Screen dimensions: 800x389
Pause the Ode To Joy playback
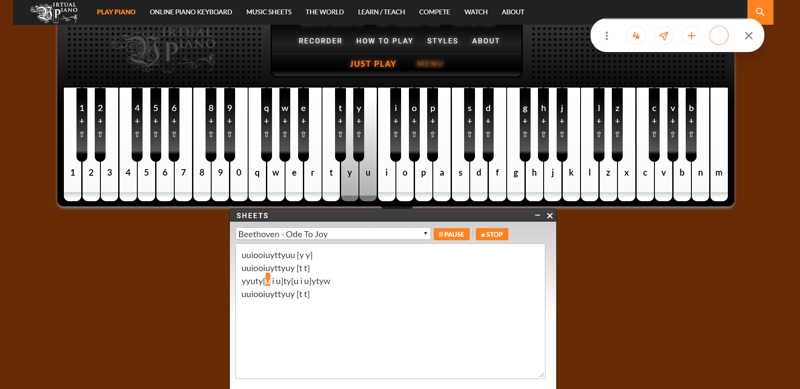pos(452,234)
